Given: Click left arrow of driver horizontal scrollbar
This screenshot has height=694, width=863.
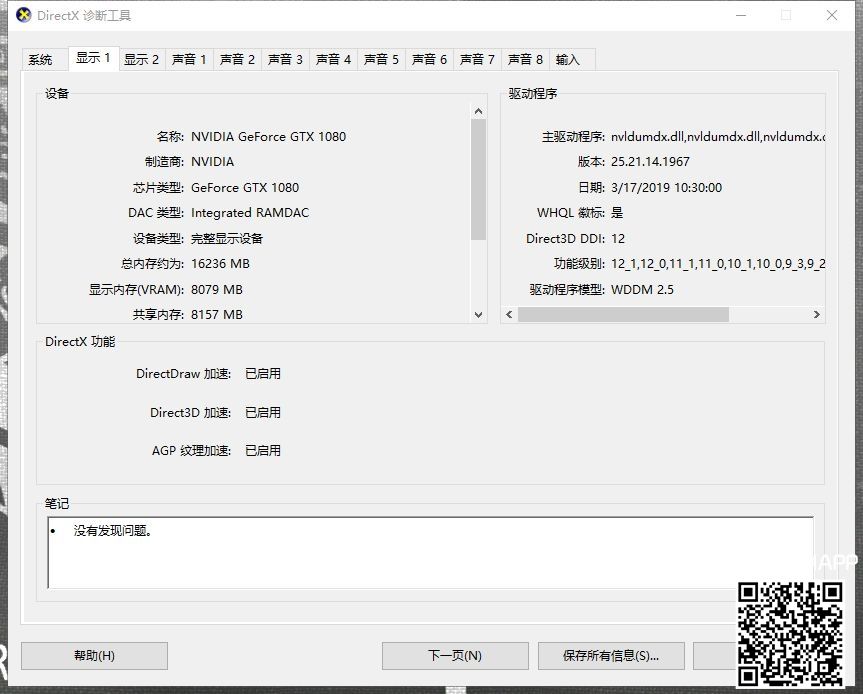Looking at the screenshot, I should pos(509,314).
